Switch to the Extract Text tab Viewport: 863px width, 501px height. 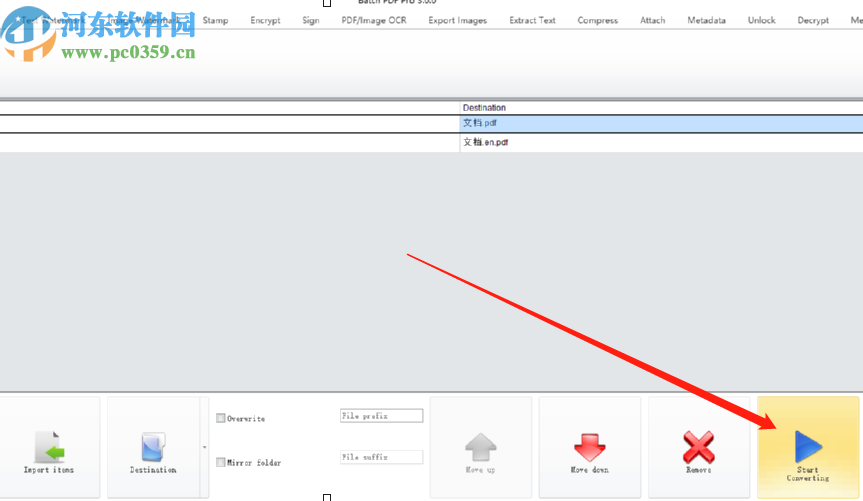(532, 20)
